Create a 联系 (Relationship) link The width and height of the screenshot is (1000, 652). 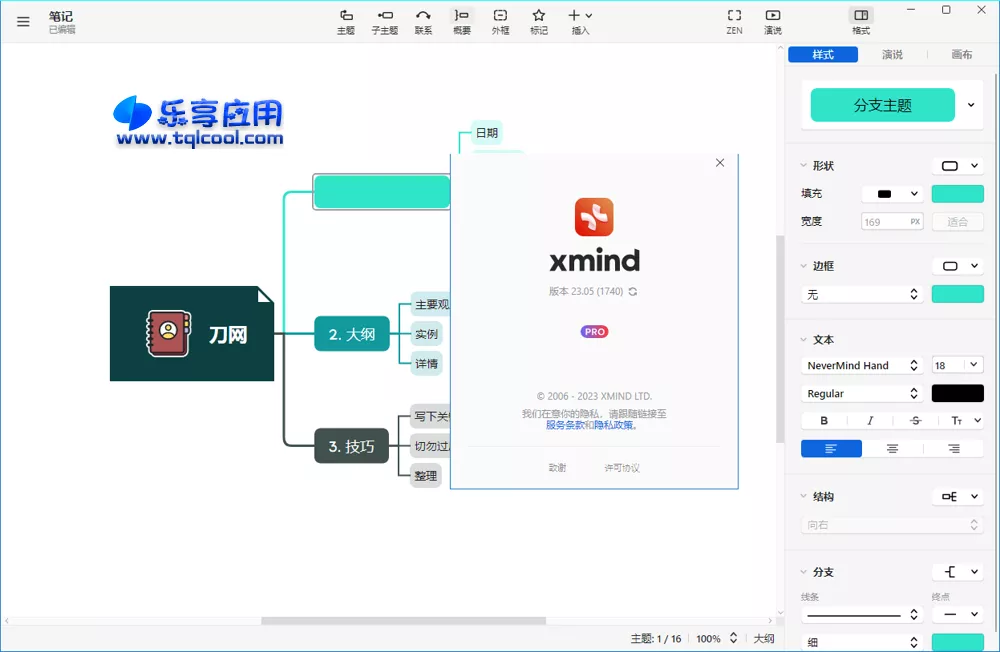click(x=423, y=20)
